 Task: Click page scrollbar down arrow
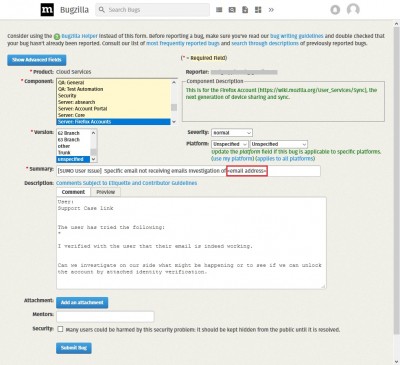click(396, 361)
